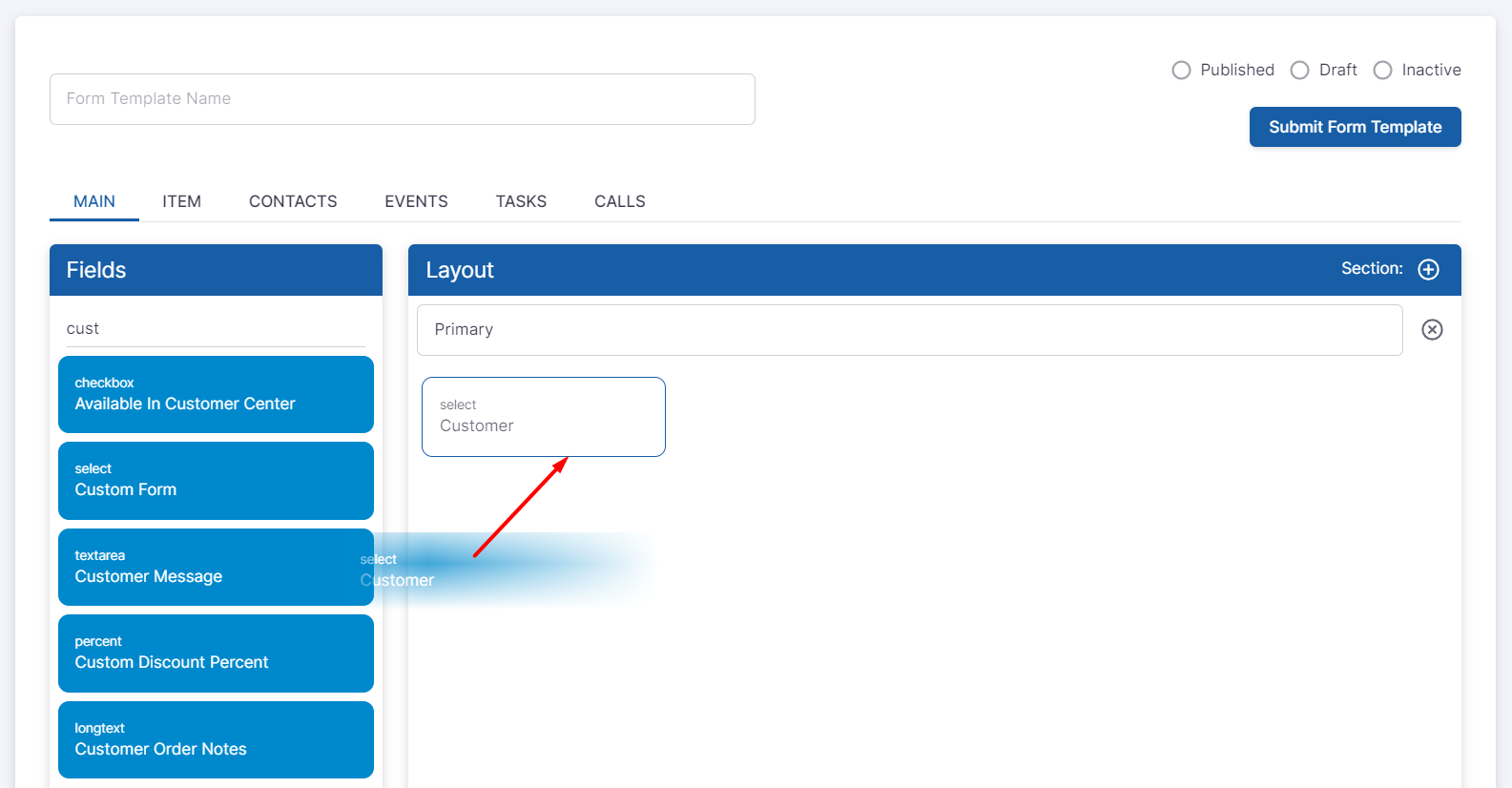The height and width of the screenshot is (788, 1512).
Task: Click the Customer select box in Layout
Action: pos(543,417)
